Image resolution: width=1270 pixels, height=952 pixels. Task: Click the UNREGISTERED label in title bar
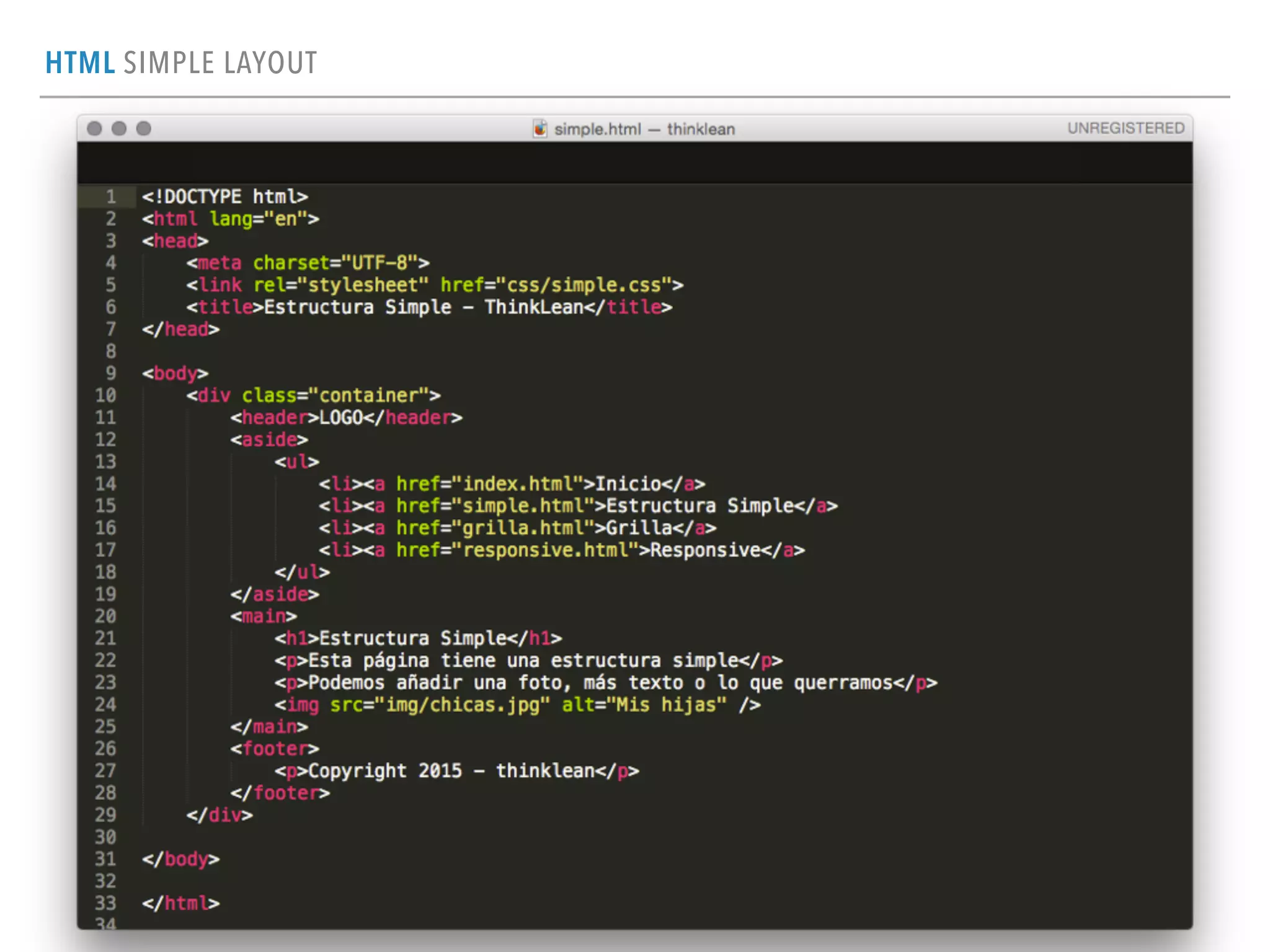[x=1126, y=128]
